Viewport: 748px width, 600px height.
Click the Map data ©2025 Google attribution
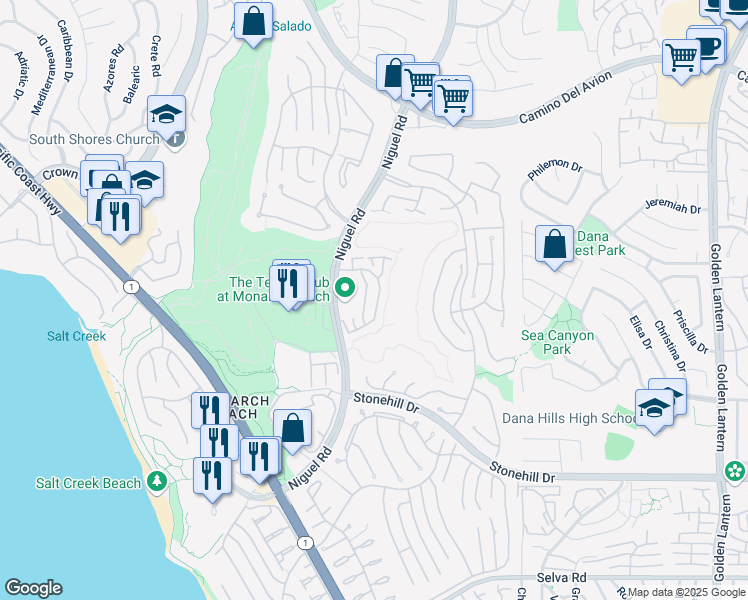(x=687, y=592)
